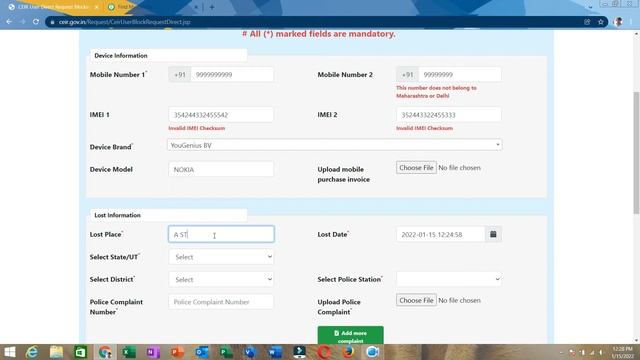Open the Select District dropdown
Viewport: 640px width, 360px height.
point(221,280)
